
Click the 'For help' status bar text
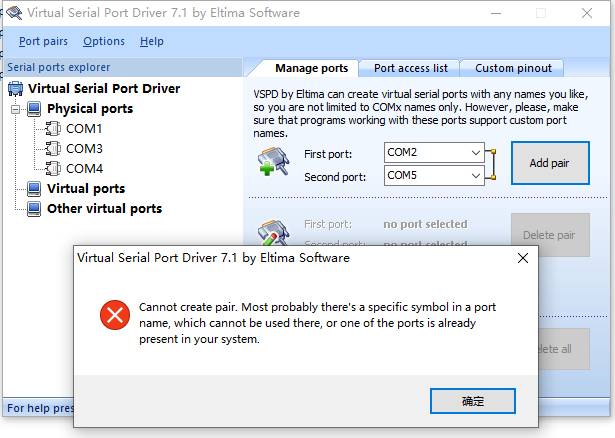tap(40, 408)
